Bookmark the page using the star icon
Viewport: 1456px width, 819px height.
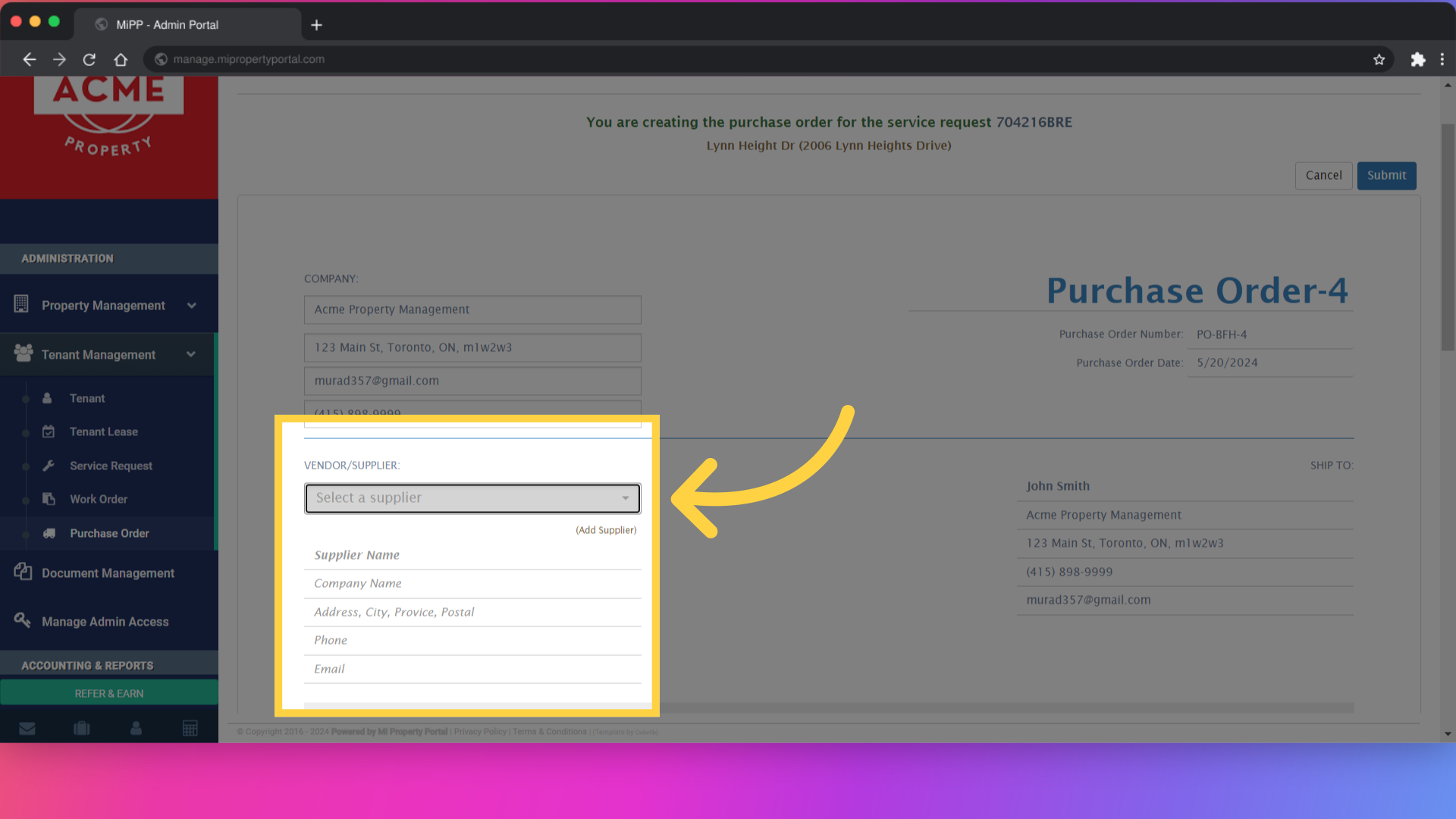[1379, 59]
